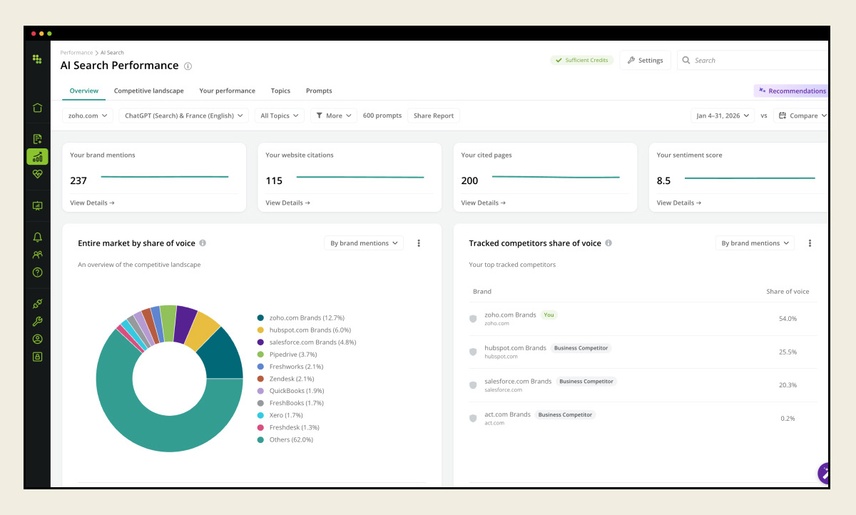Click the zoho.com Brands legend color dot

tap(260, 318)
